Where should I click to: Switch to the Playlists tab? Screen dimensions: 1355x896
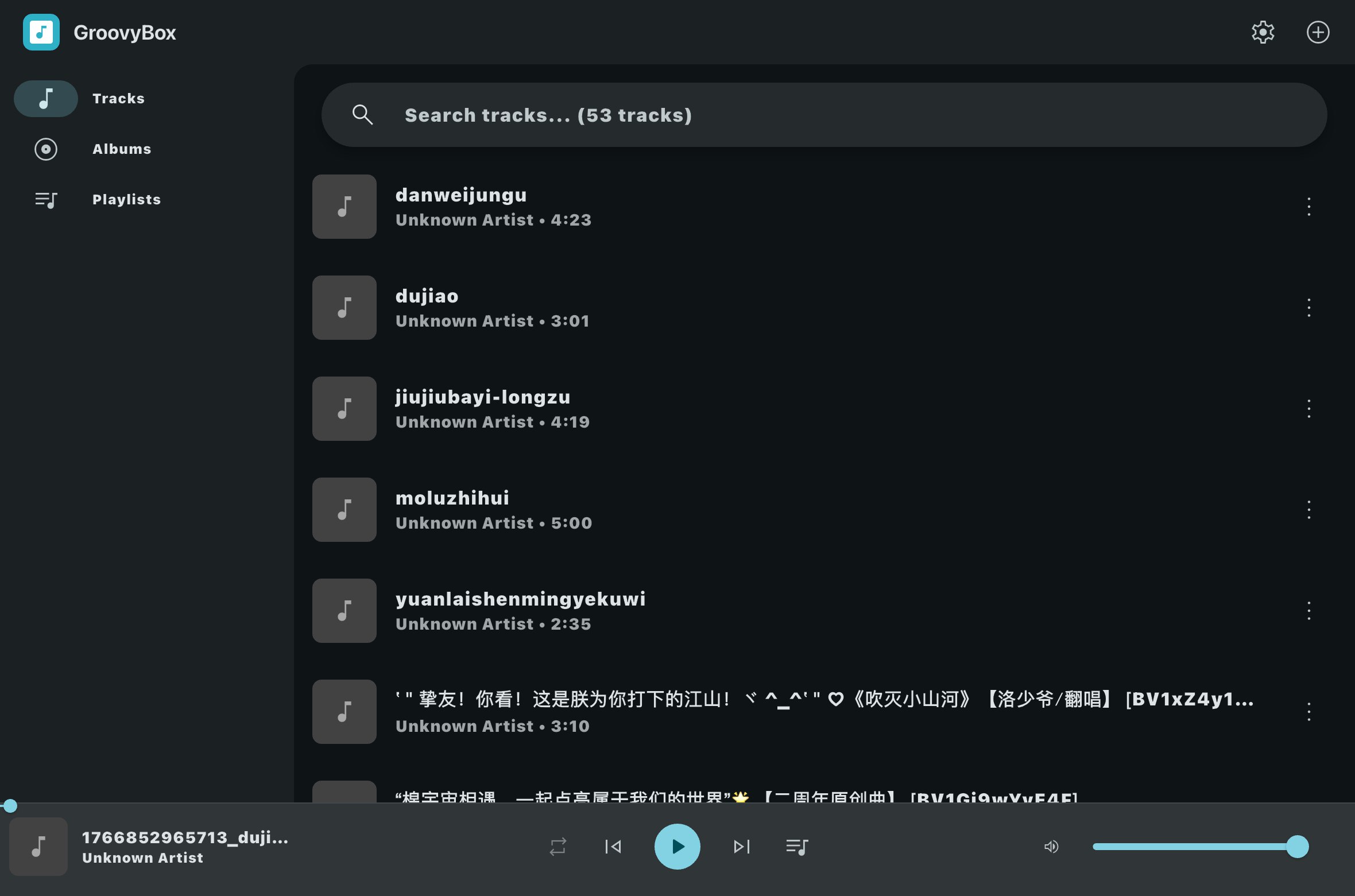(126, 199)
